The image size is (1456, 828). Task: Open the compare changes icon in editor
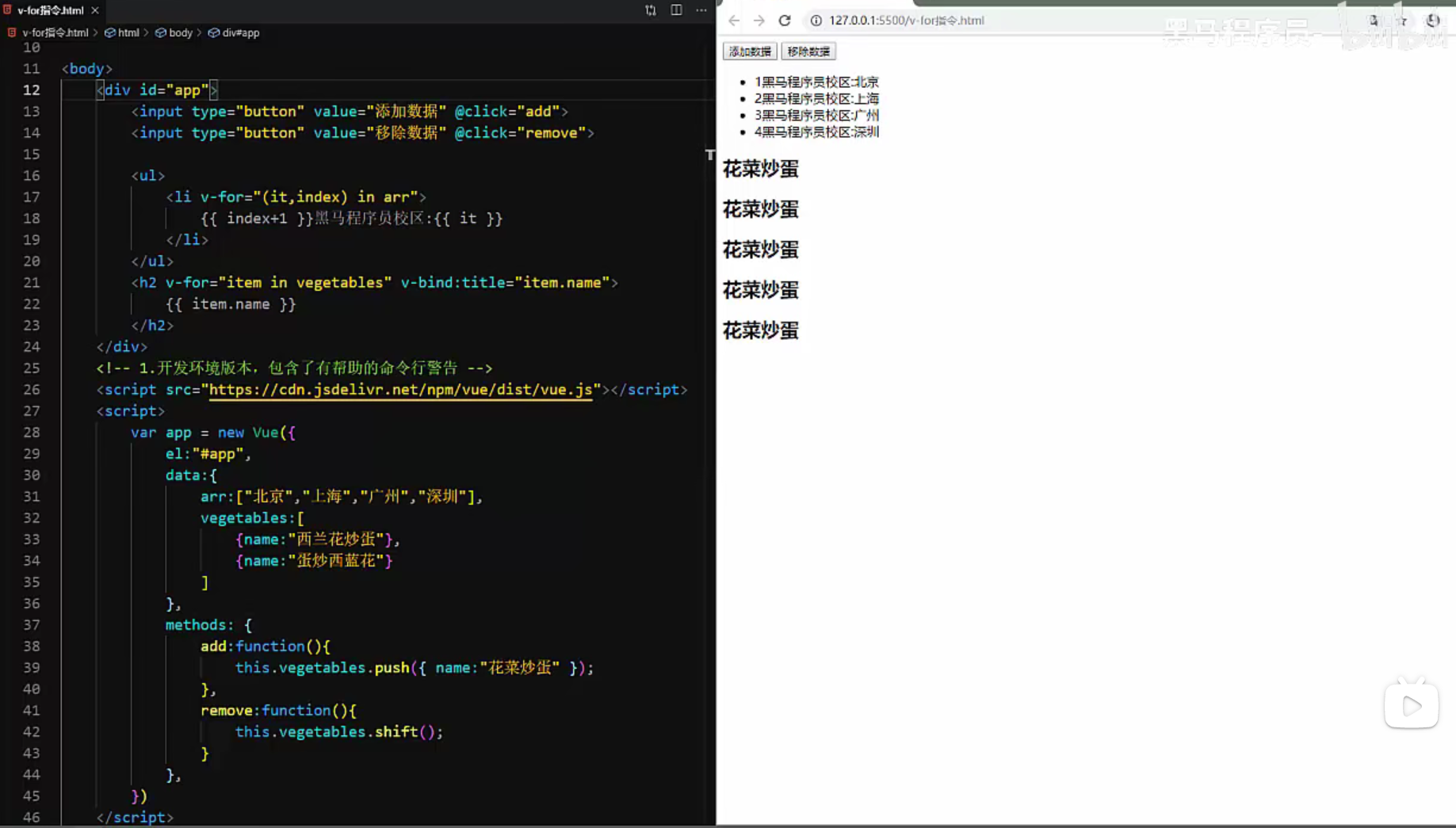click(651, 10)
